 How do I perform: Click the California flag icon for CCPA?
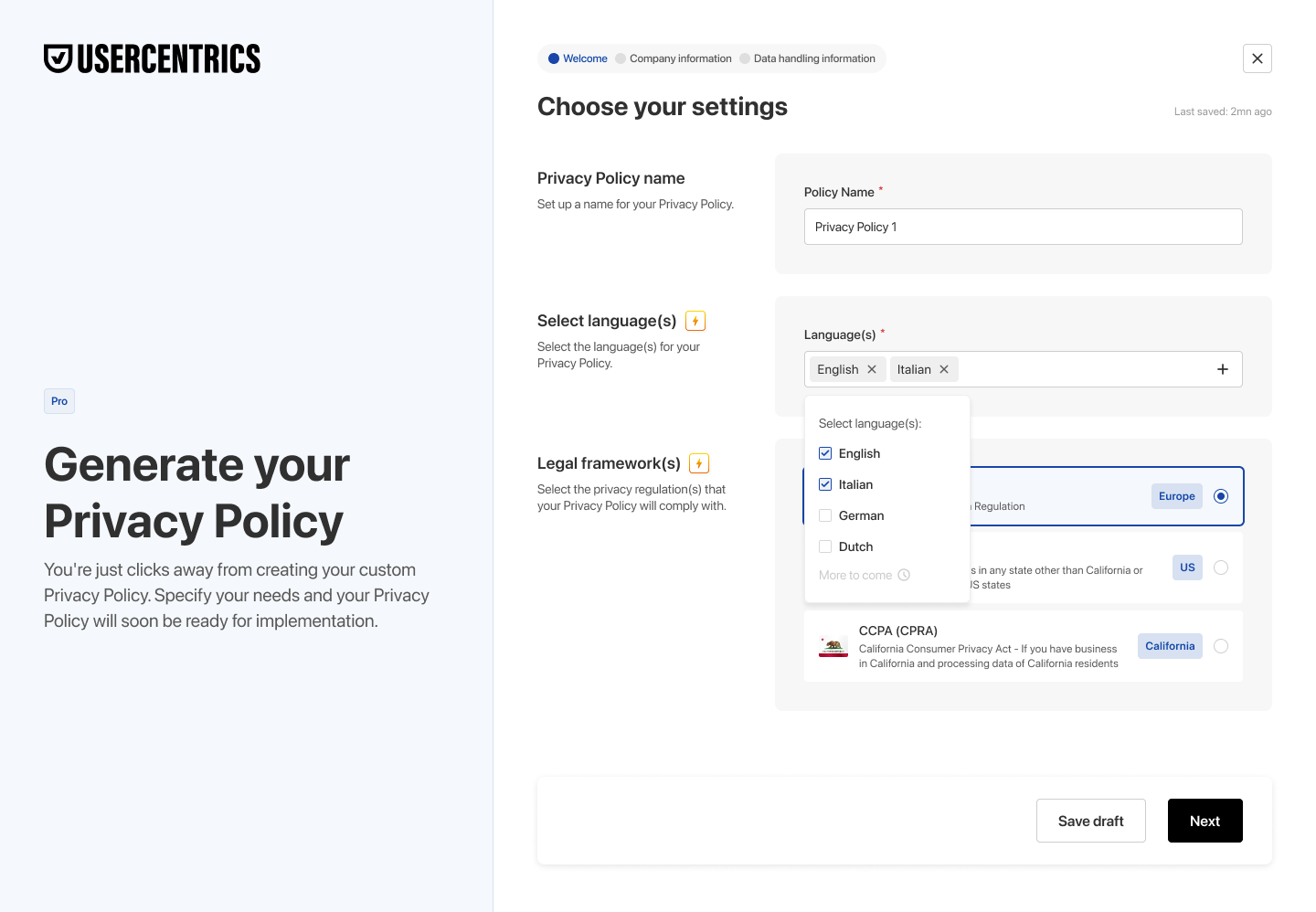click(x=833, y=647)
